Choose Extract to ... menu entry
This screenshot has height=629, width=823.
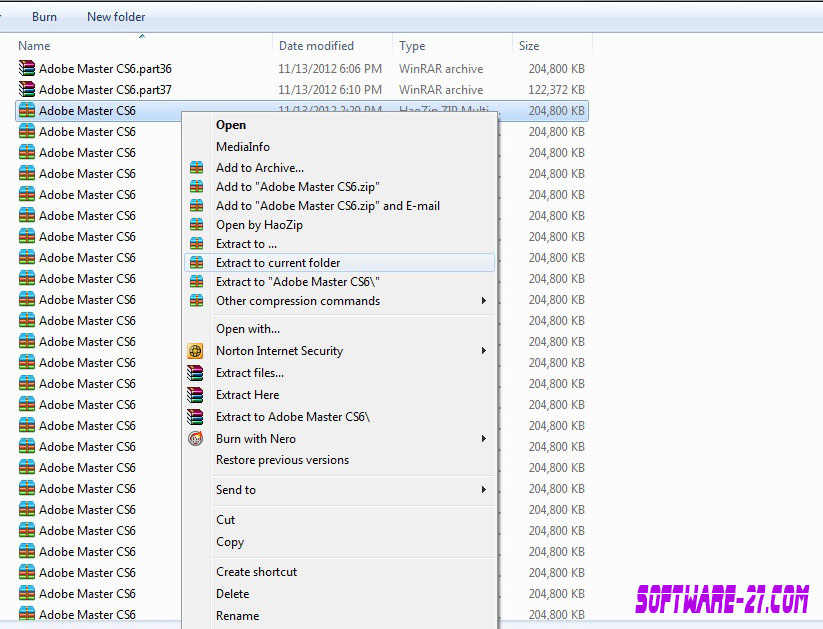click(246, 244)
